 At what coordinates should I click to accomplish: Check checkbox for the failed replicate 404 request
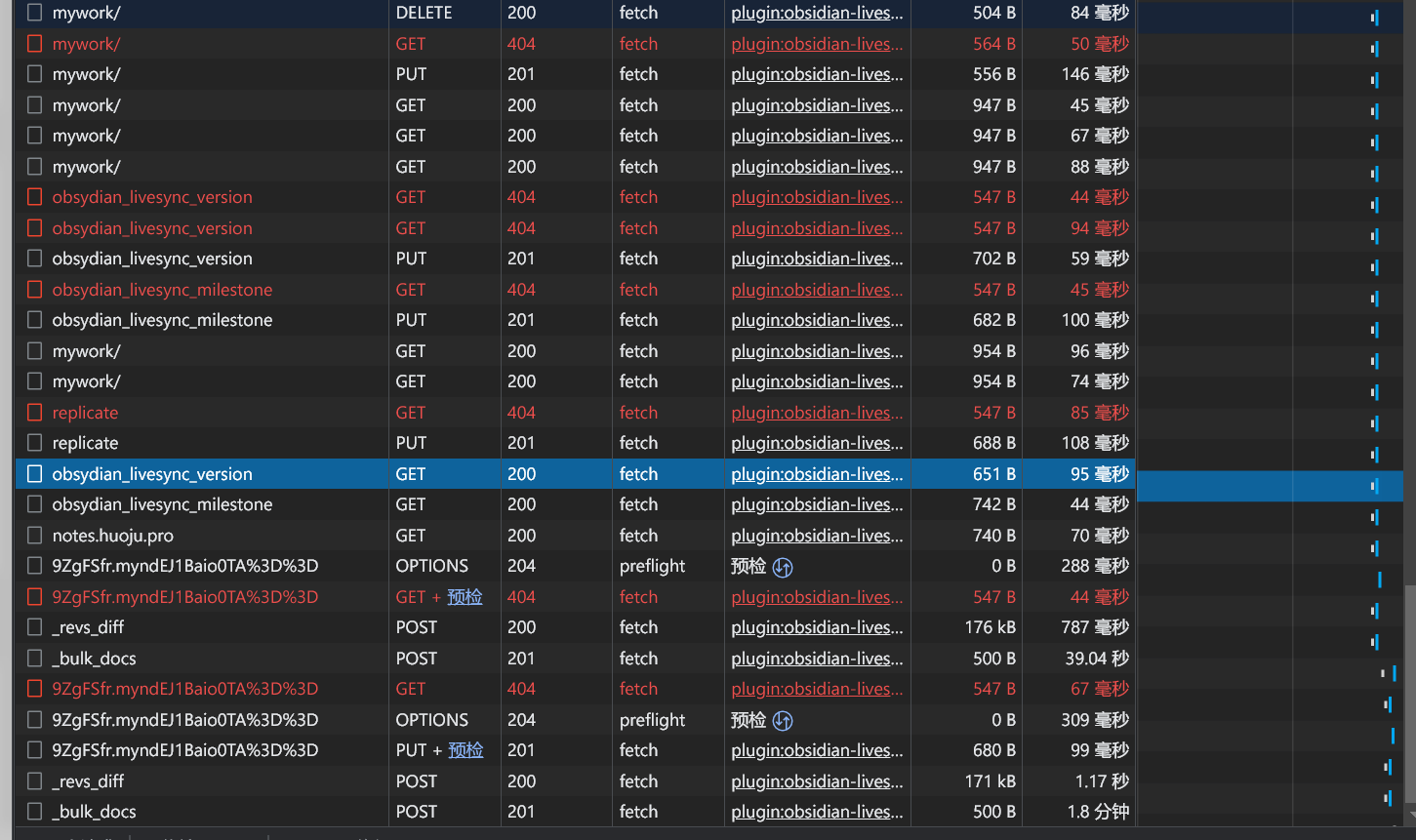pos(34,412)
